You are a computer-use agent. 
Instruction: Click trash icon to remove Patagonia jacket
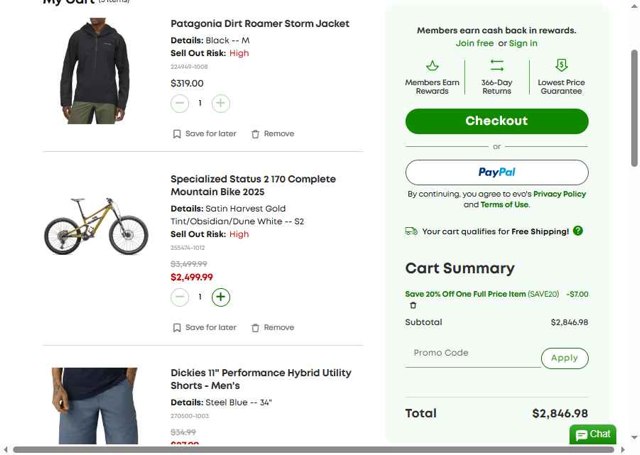click(256, 133)
